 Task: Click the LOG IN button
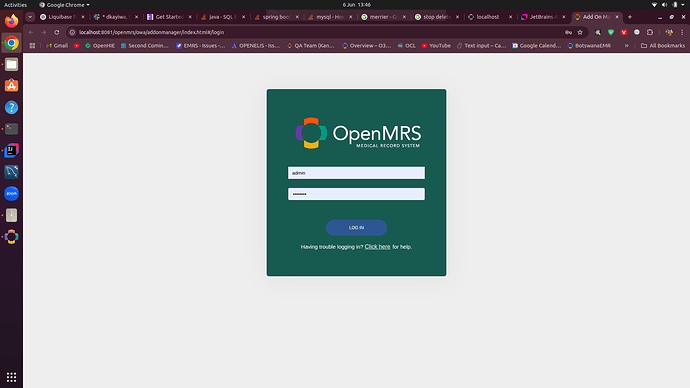pos(356,227)
